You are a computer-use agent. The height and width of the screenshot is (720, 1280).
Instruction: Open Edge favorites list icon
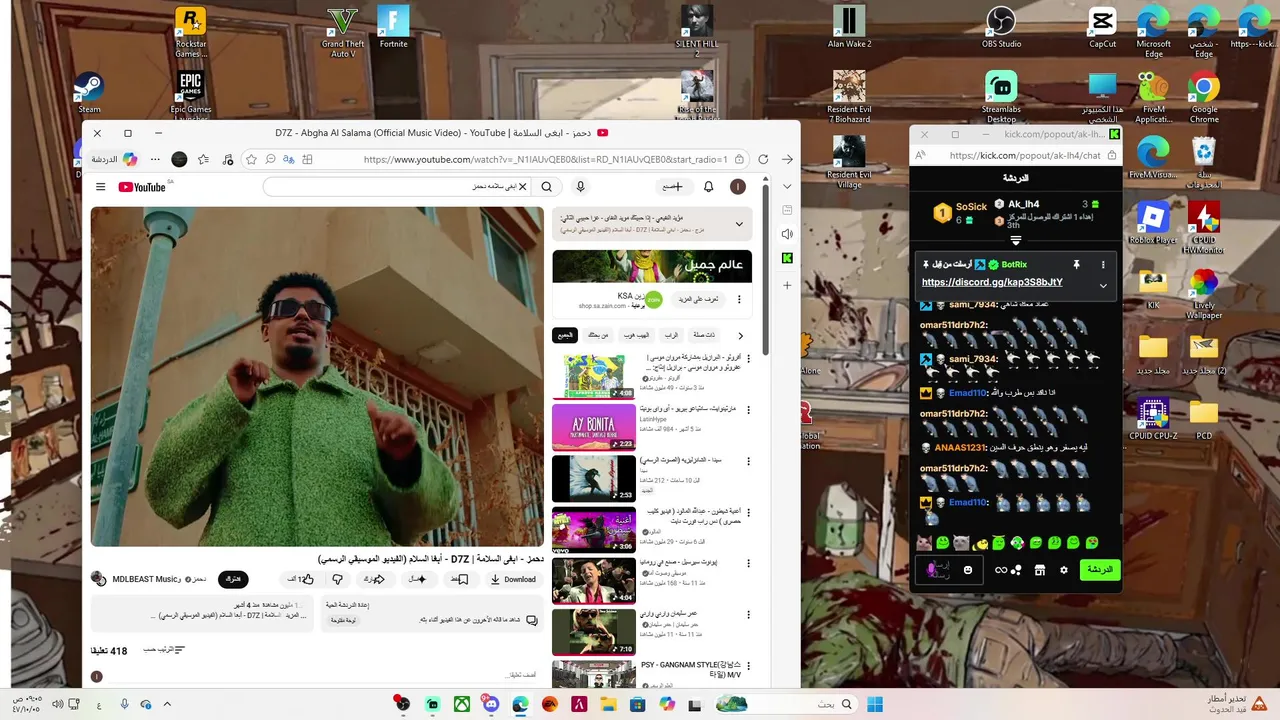tap(204, 159)
